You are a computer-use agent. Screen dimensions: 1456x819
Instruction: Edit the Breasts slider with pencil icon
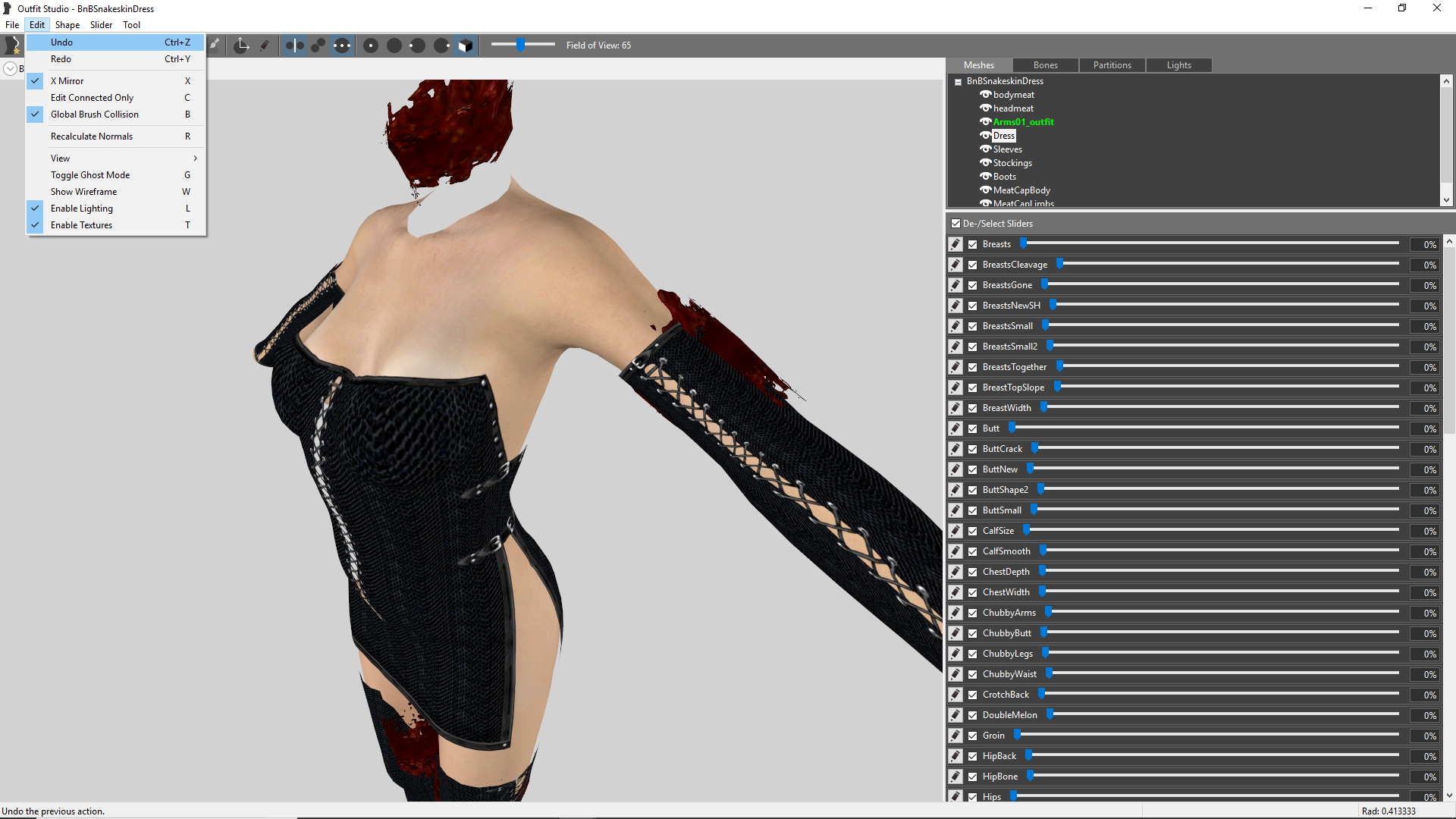click(x=955, y=244)
